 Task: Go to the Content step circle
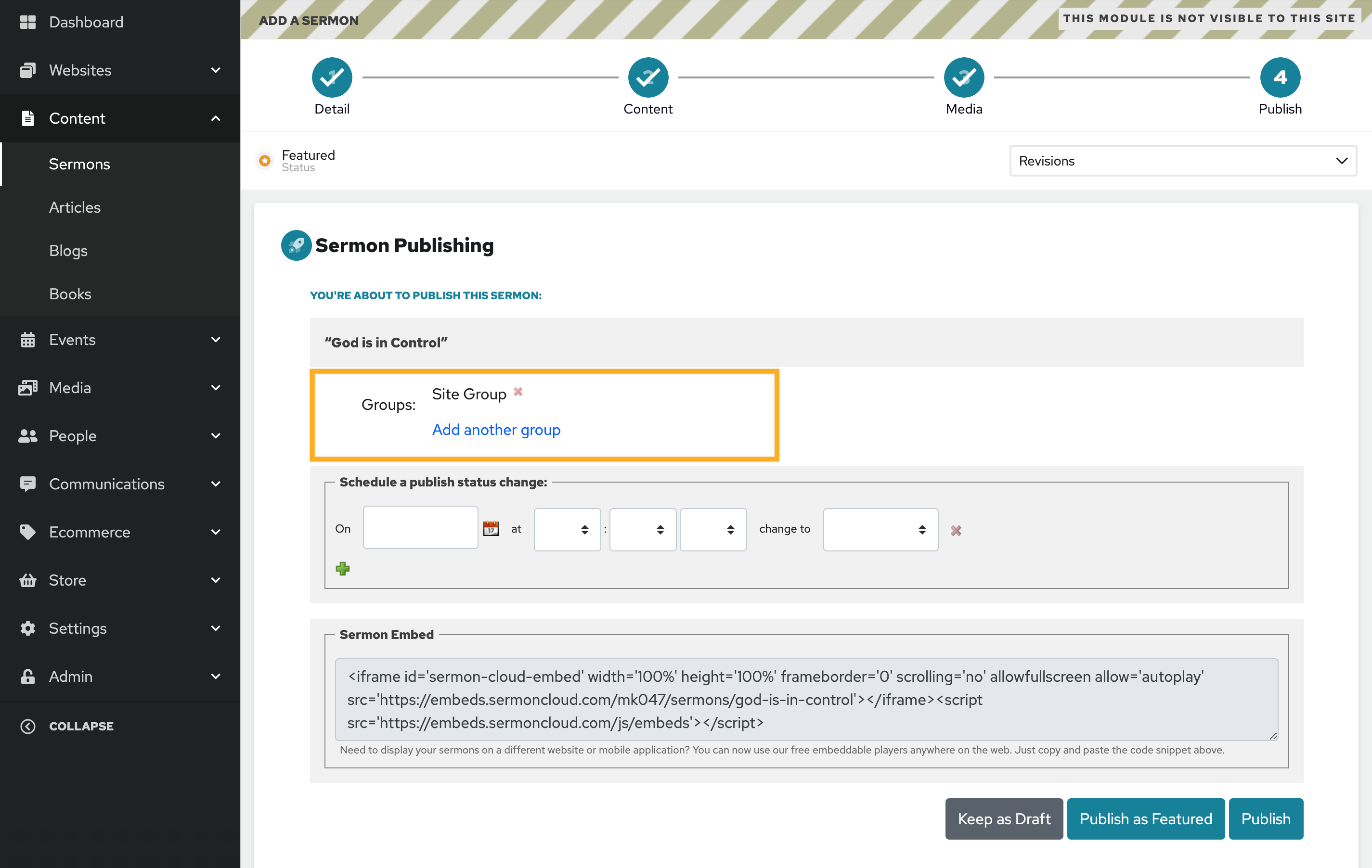(648, 77)
